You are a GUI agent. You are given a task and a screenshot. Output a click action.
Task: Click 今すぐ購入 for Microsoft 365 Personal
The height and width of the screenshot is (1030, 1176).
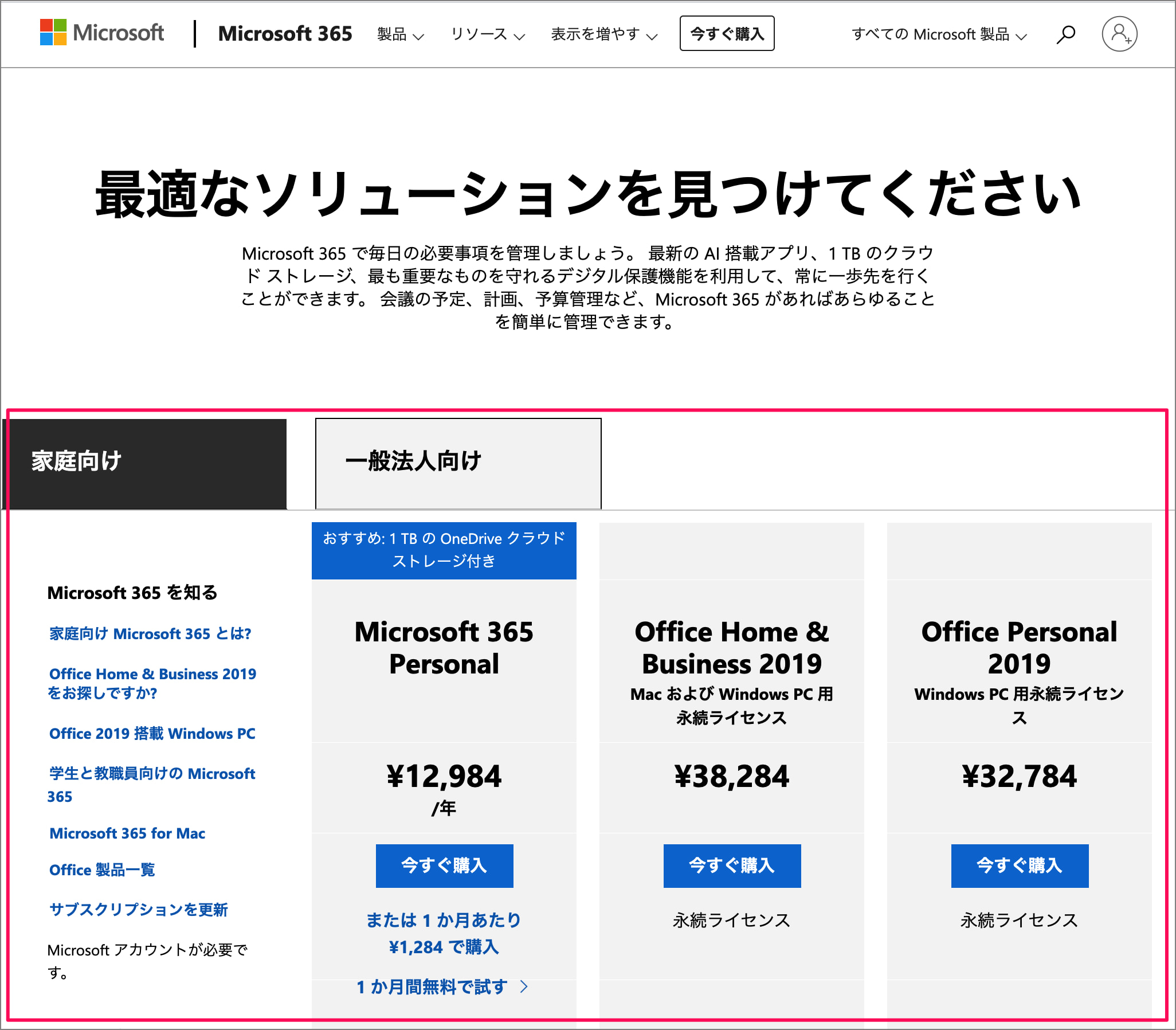(444, 866)
